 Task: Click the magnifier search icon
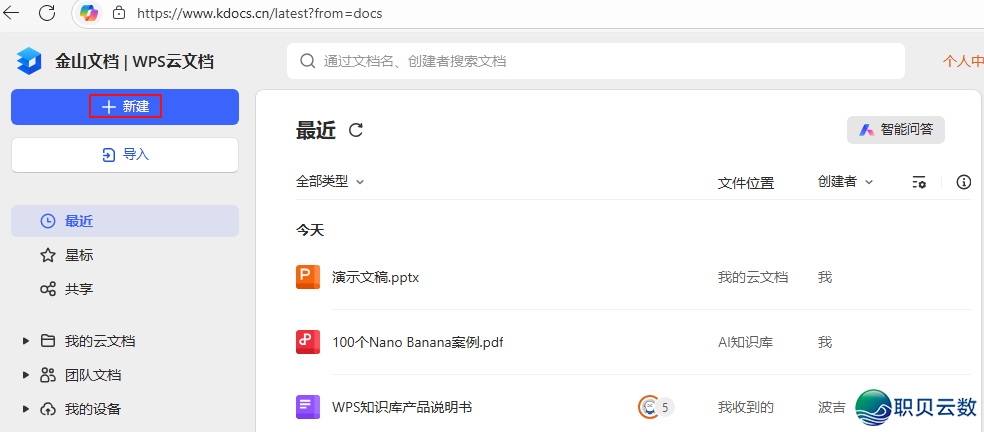tap(308, 61)
